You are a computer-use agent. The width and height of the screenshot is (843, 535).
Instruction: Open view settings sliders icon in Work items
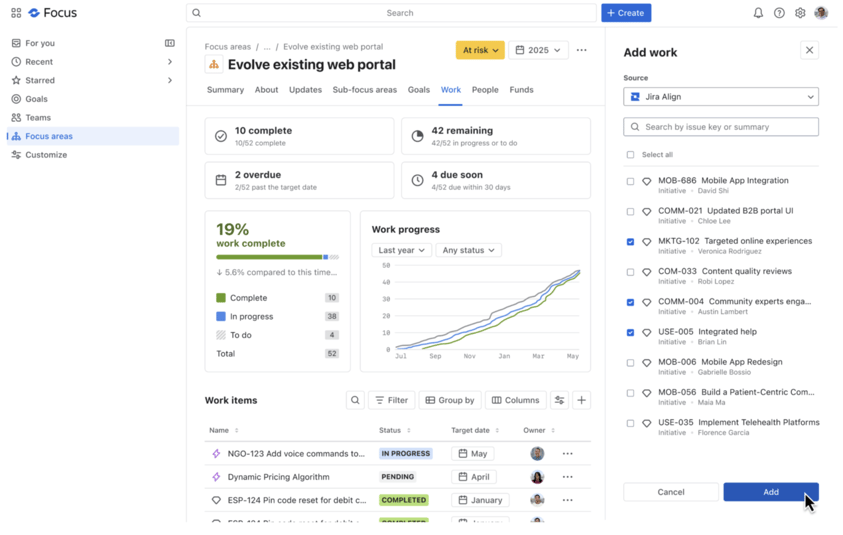[x=559, y=400]
